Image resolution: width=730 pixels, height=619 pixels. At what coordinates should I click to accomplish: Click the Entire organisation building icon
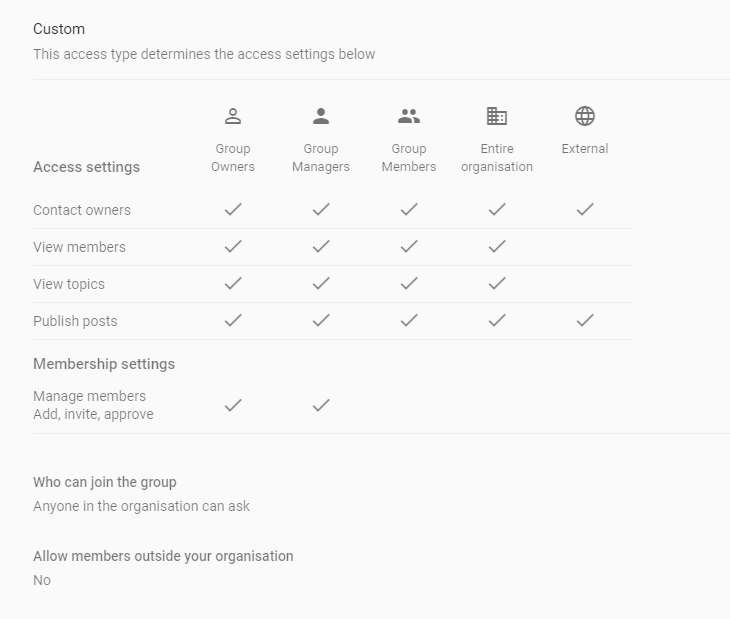(497, 116)
